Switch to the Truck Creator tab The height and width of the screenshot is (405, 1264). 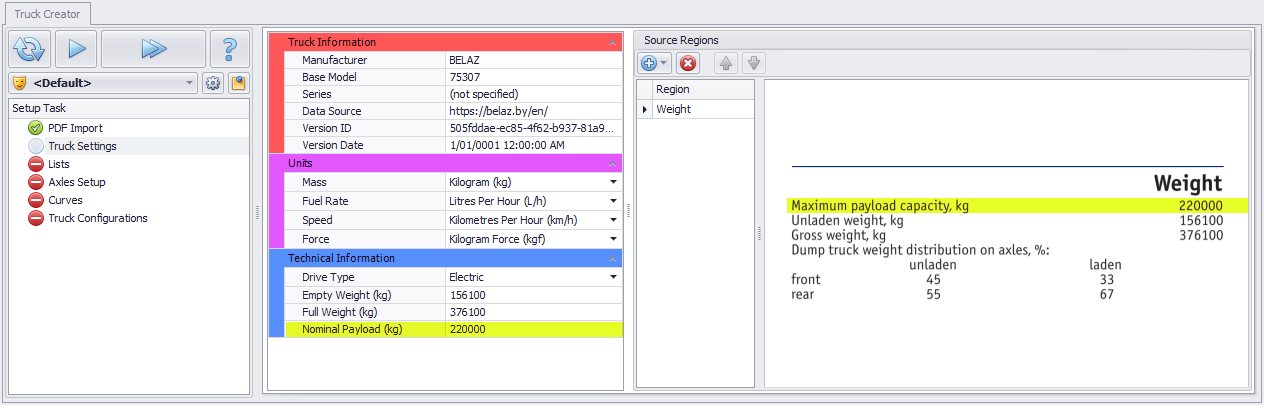pos(47,13)
